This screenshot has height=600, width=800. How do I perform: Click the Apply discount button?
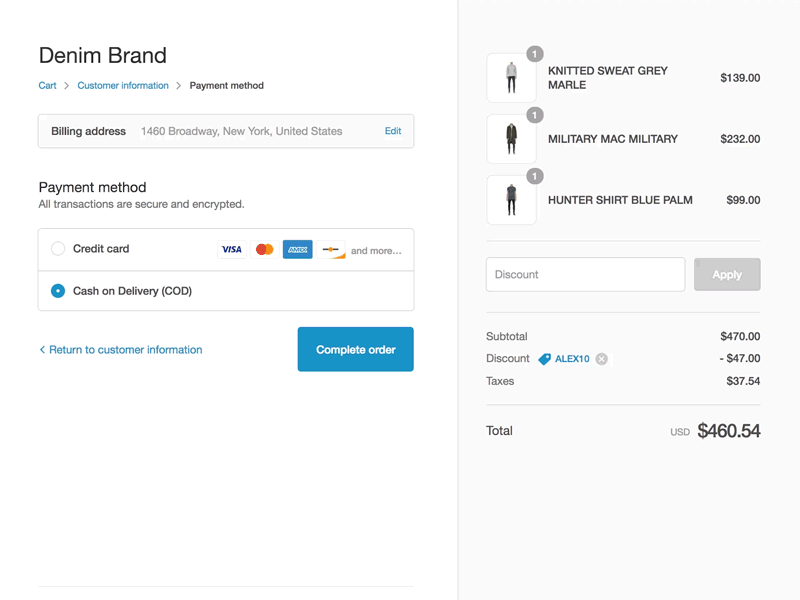click(x=727, y=274)
